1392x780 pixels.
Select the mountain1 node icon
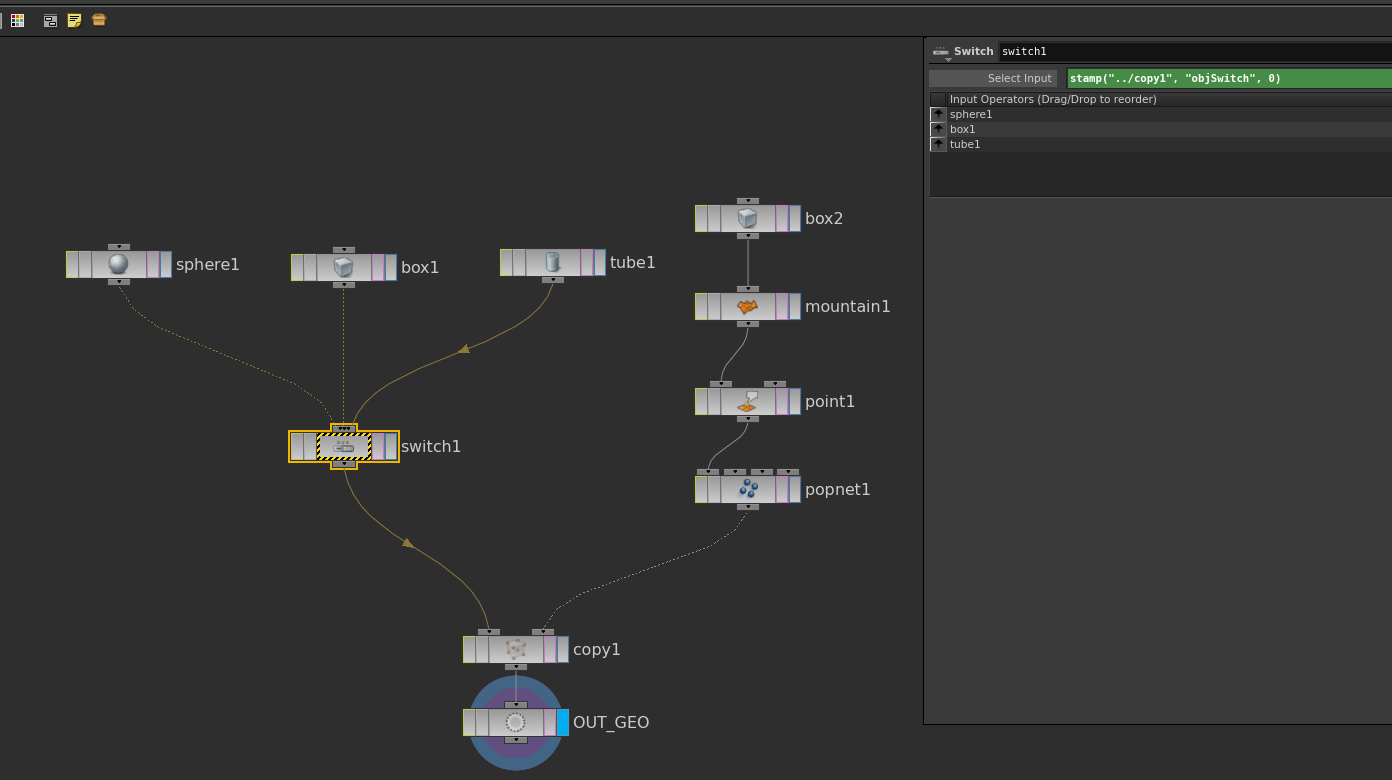click(747, 306)
